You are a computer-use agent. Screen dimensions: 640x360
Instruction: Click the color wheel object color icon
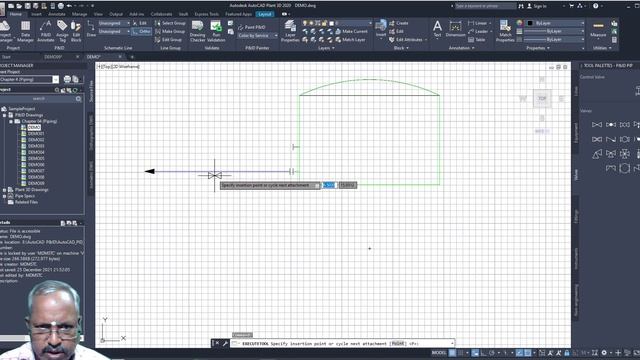[x=519, y=23]
